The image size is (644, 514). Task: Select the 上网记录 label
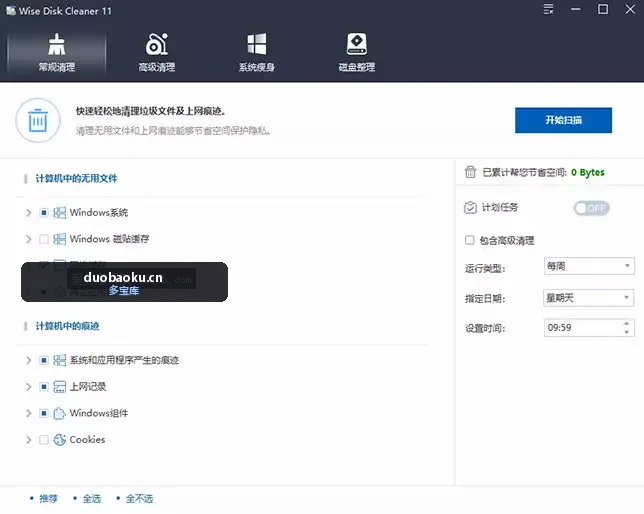coord(88,387)
